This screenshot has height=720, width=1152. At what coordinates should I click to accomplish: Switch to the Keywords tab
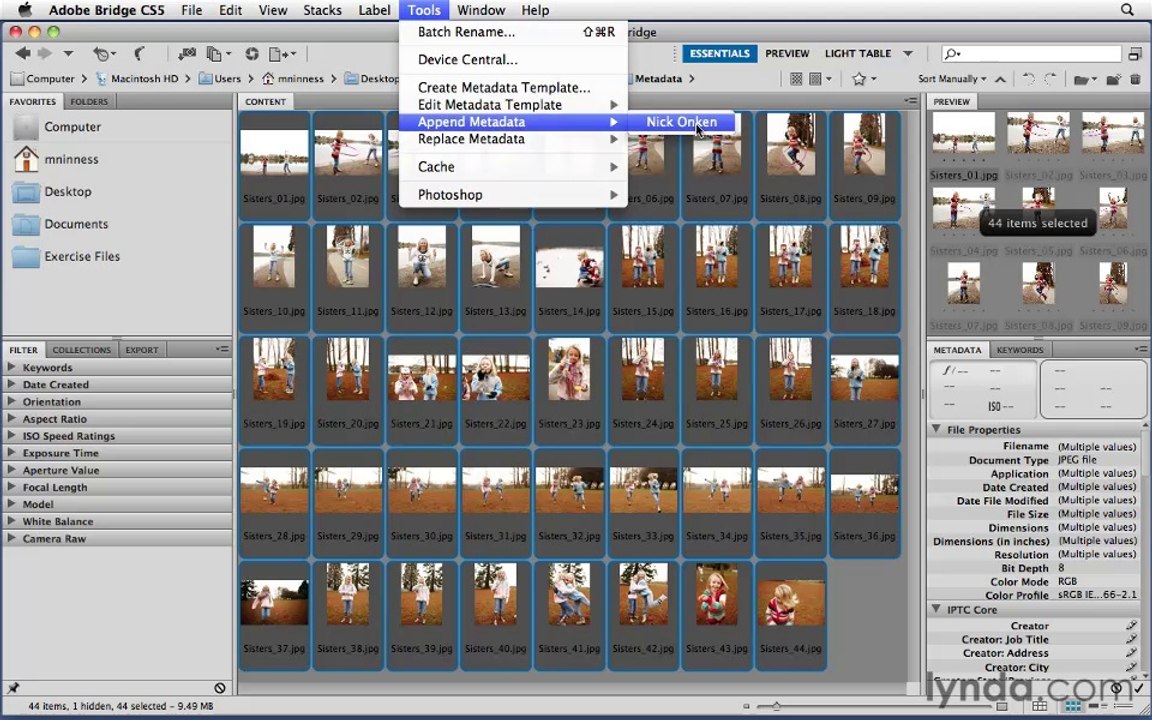[x=1019, y=350]
